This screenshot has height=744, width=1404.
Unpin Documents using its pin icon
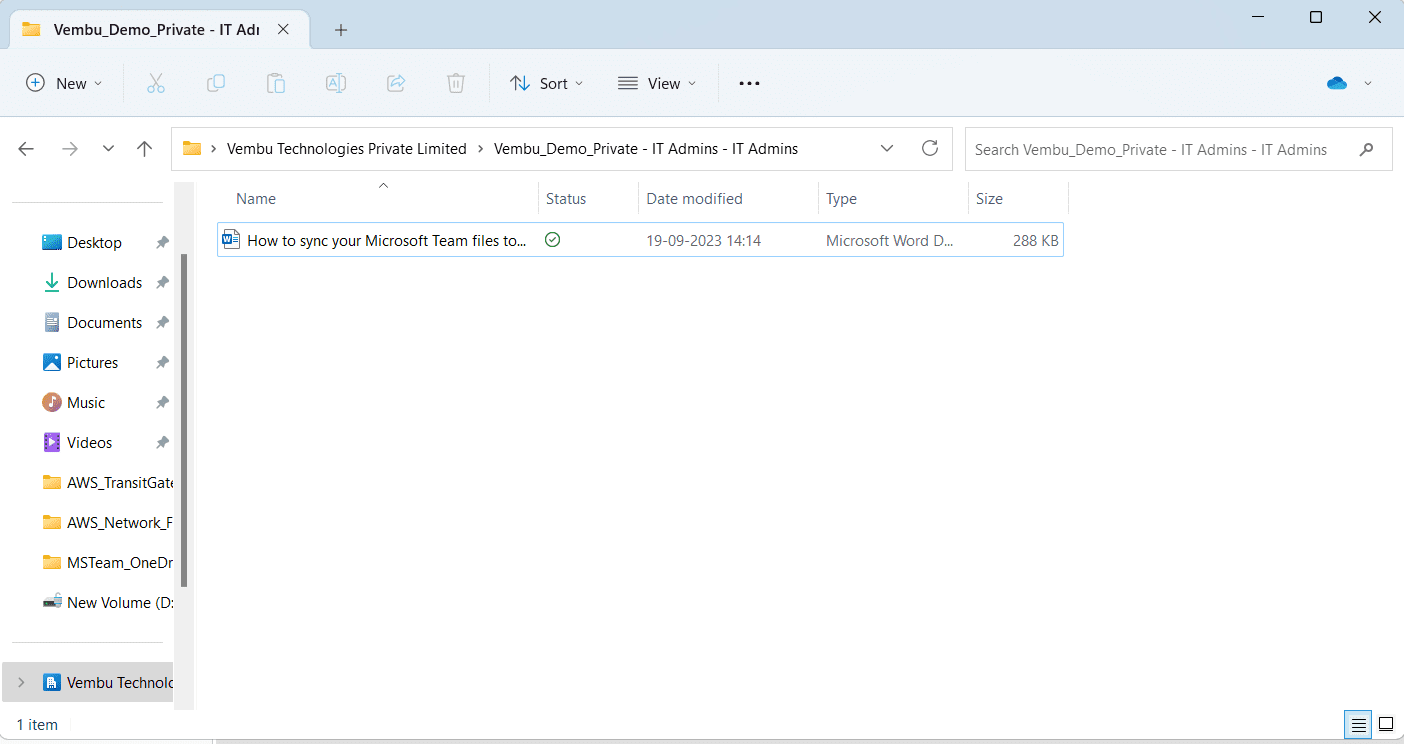162,323
